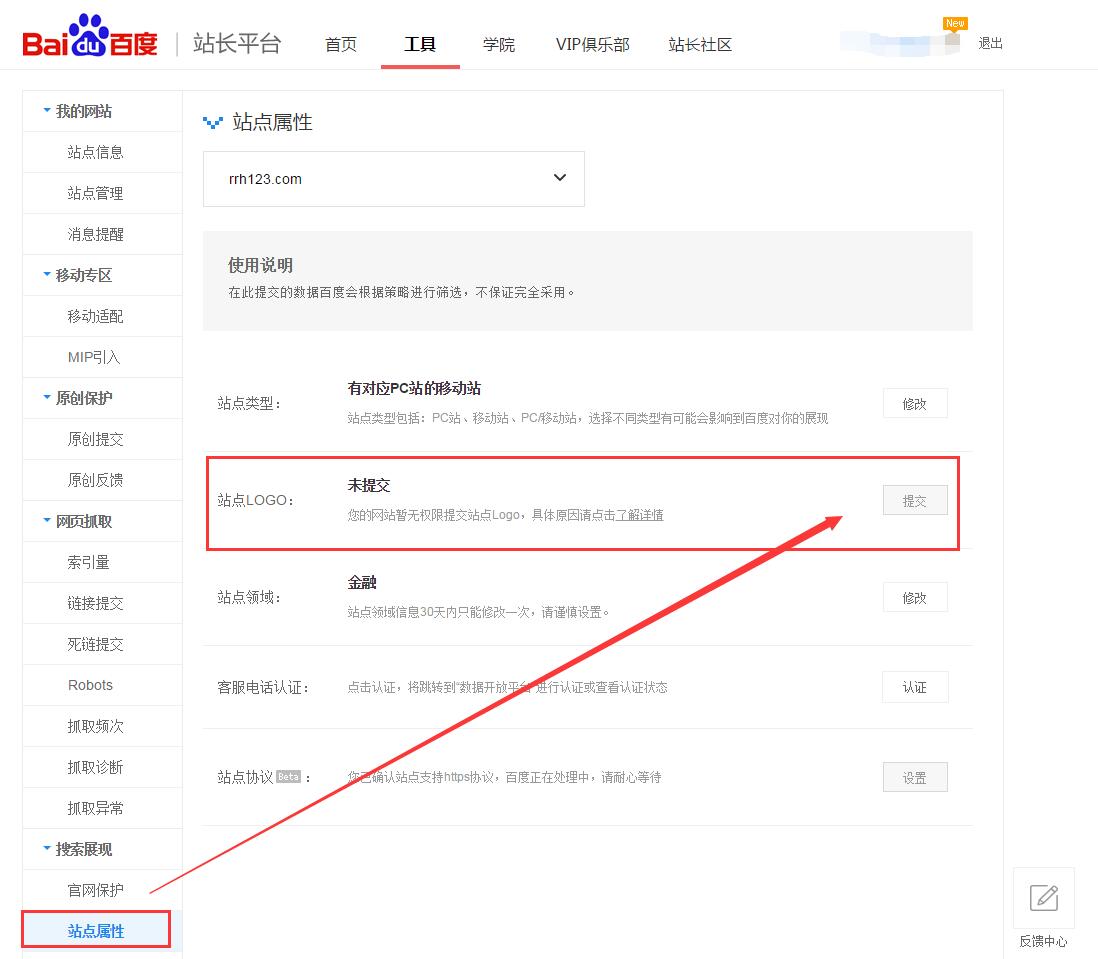Switch to the 首页 tab
Image resolution: width=1098 pixels, height=959 pixels.
[340, 45]
